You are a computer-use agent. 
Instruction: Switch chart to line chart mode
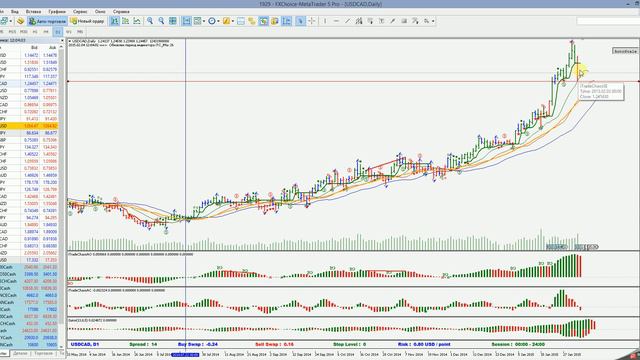coord(137,21)
